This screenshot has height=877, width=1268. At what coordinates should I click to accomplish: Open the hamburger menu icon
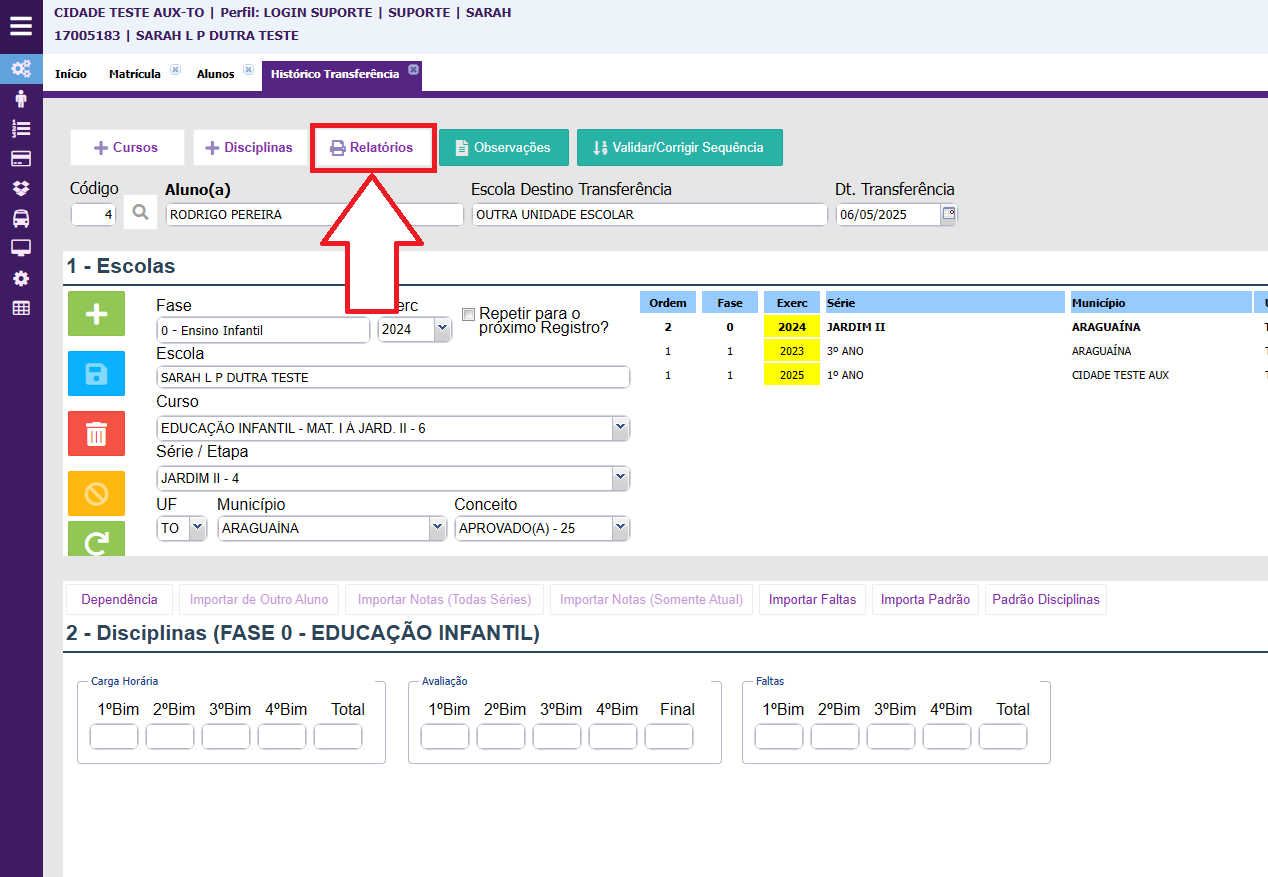21,26
